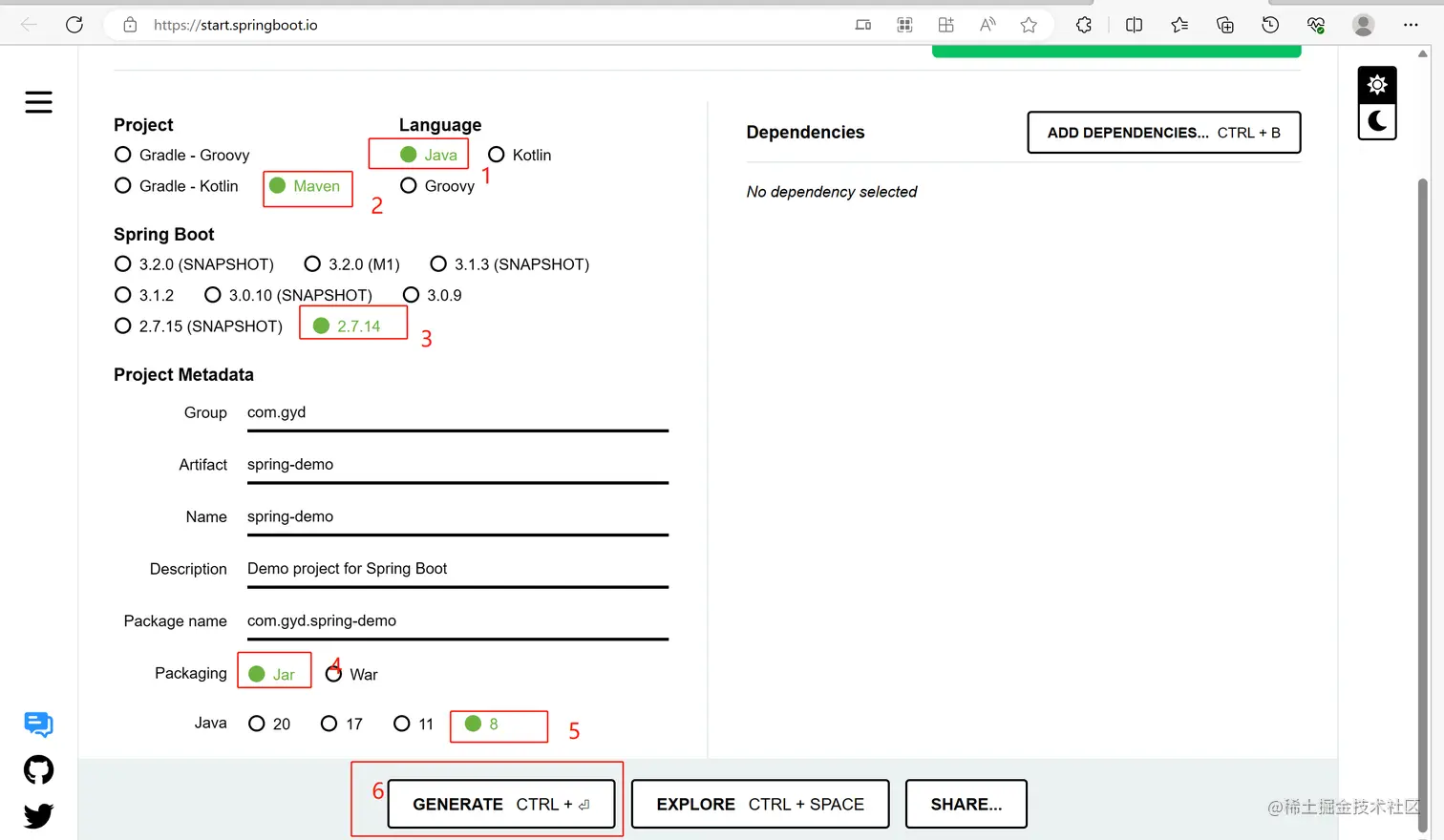Go back with browser back arrow
The width and height of the screenshot is (1444, 840).
29,25
